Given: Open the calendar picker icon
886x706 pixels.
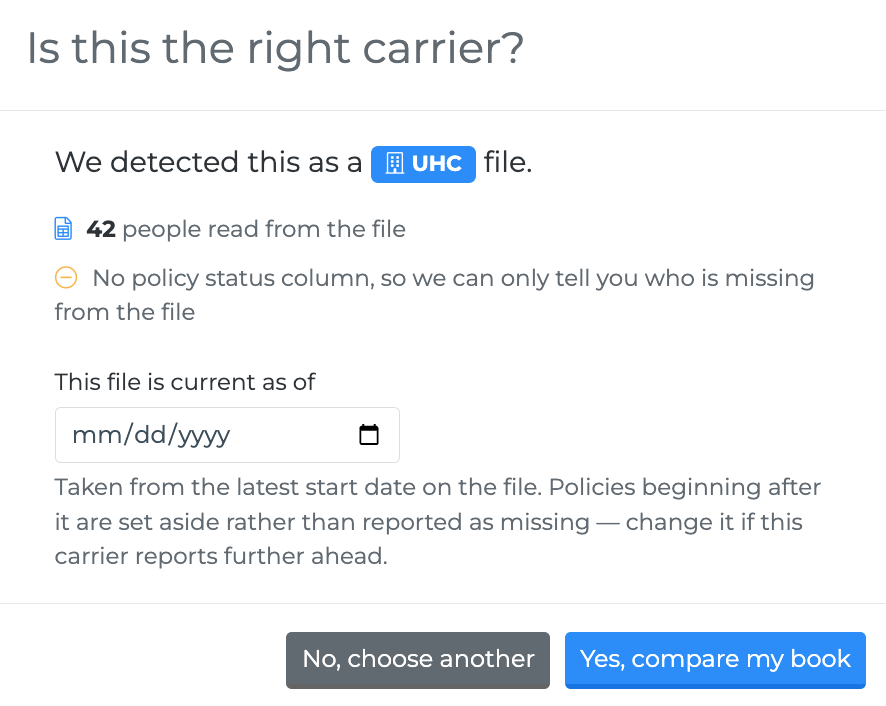Looking at the screenshot, I should [x=369, y=435].
